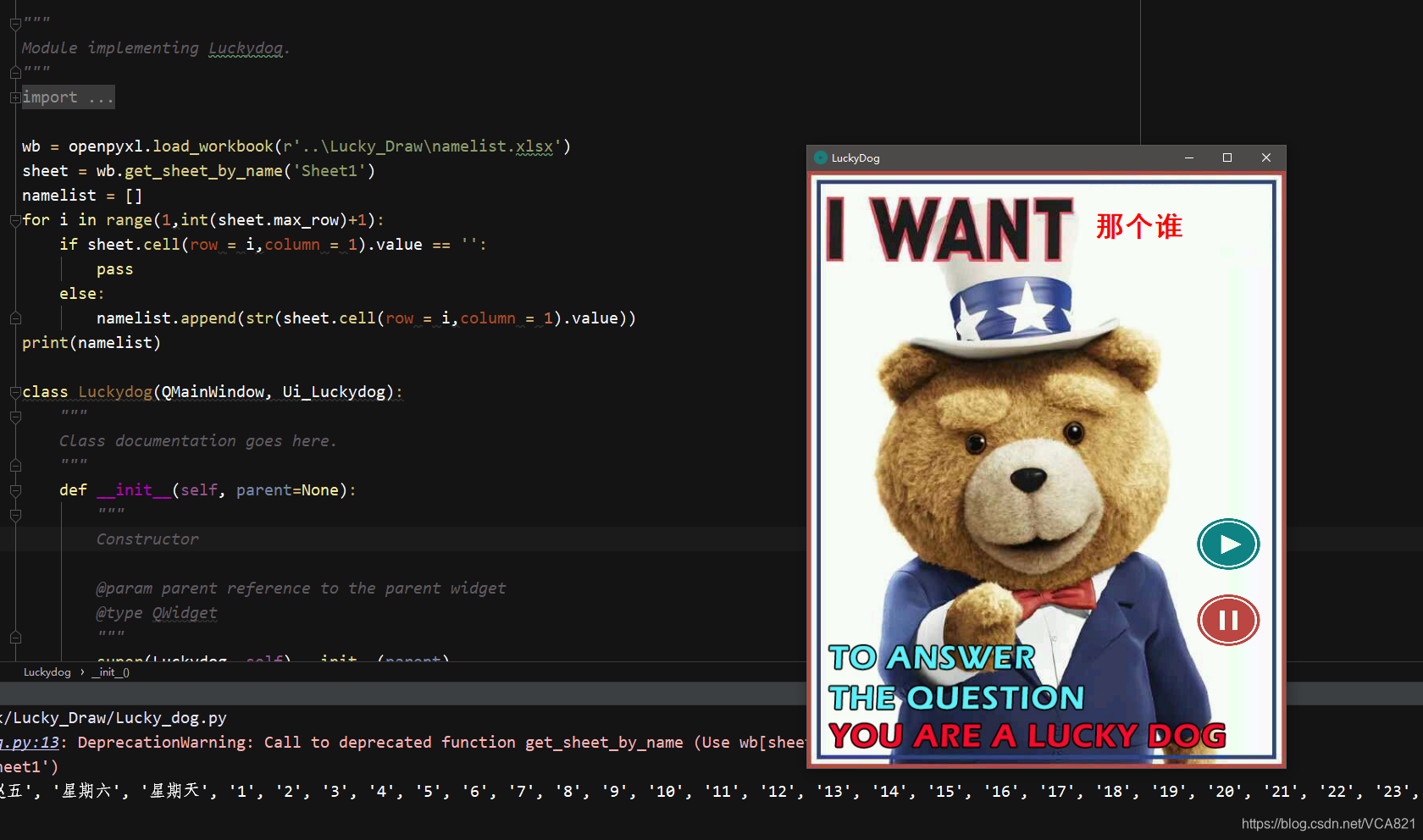Click the red pause button in LuckyDog
Viewport: 1423px width, 840px height.
pyautogui.click(x=1228, y=620)
